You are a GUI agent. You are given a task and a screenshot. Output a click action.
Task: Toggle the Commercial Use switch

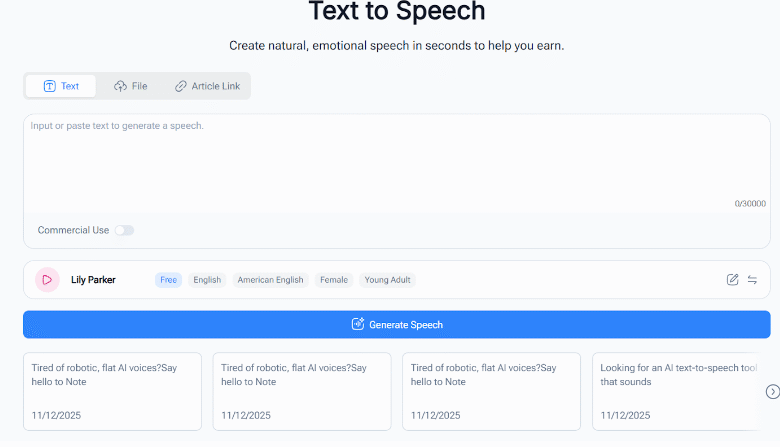pos(124,230)
